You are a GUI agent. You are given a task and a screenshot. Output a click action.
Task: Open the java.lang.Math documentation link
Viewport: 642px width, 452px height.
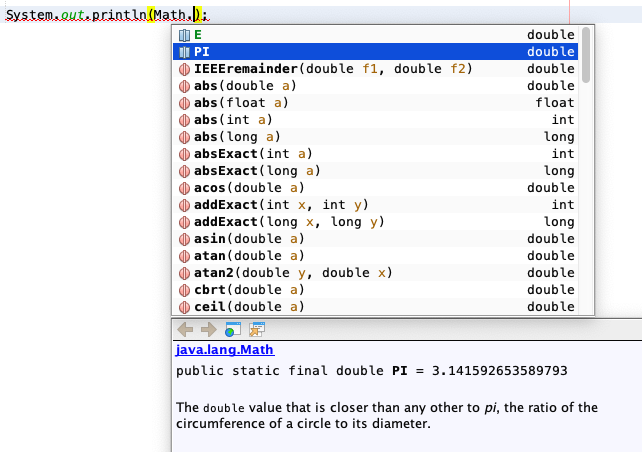coord(225,350)
